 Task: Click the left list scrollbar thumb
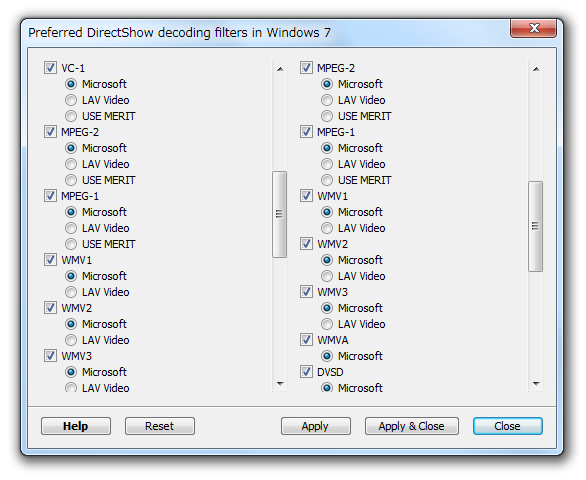pos(280,214)
